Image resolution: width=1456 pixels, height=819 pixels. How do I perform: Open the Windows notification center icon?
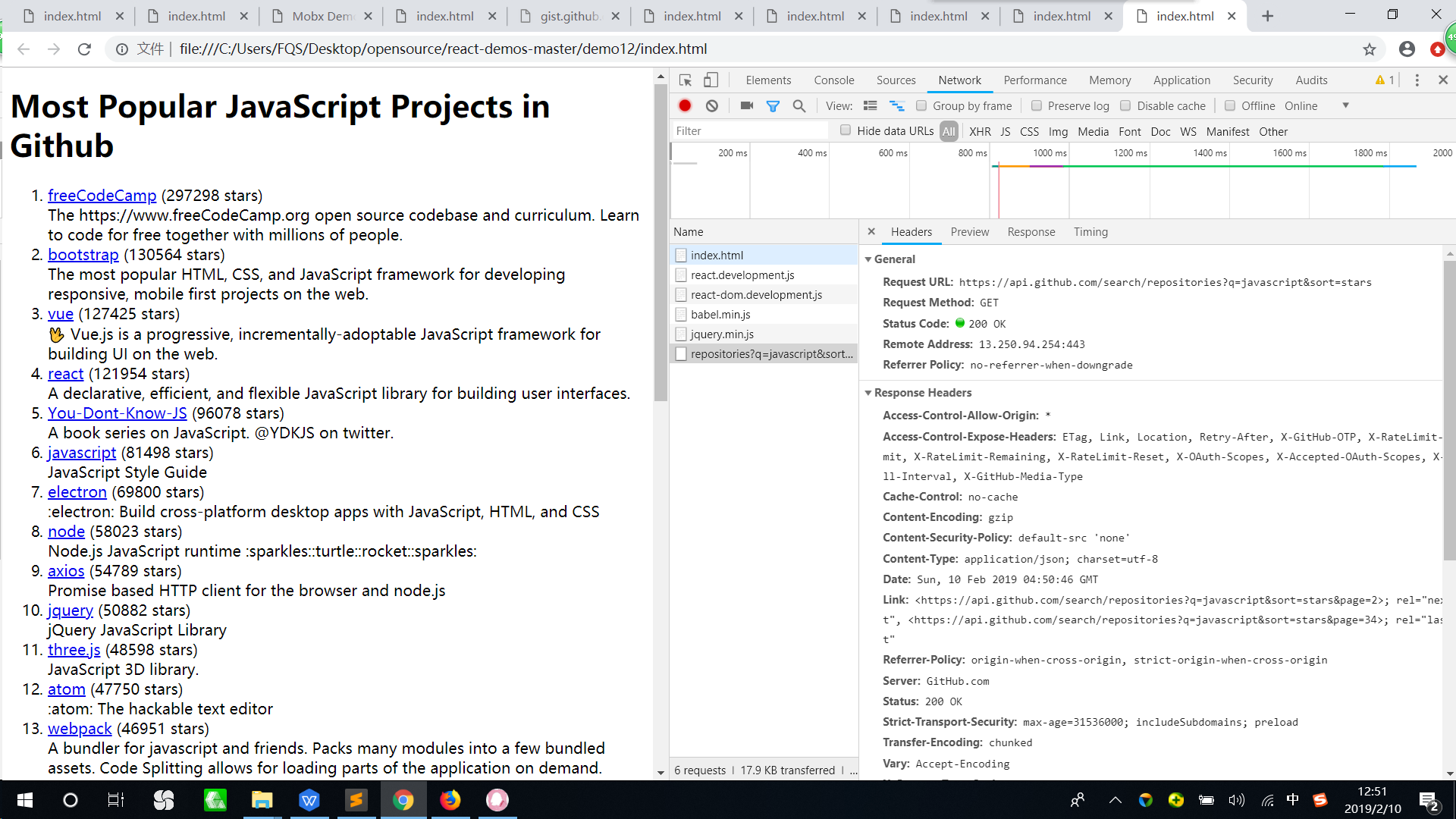[1429, 801]
